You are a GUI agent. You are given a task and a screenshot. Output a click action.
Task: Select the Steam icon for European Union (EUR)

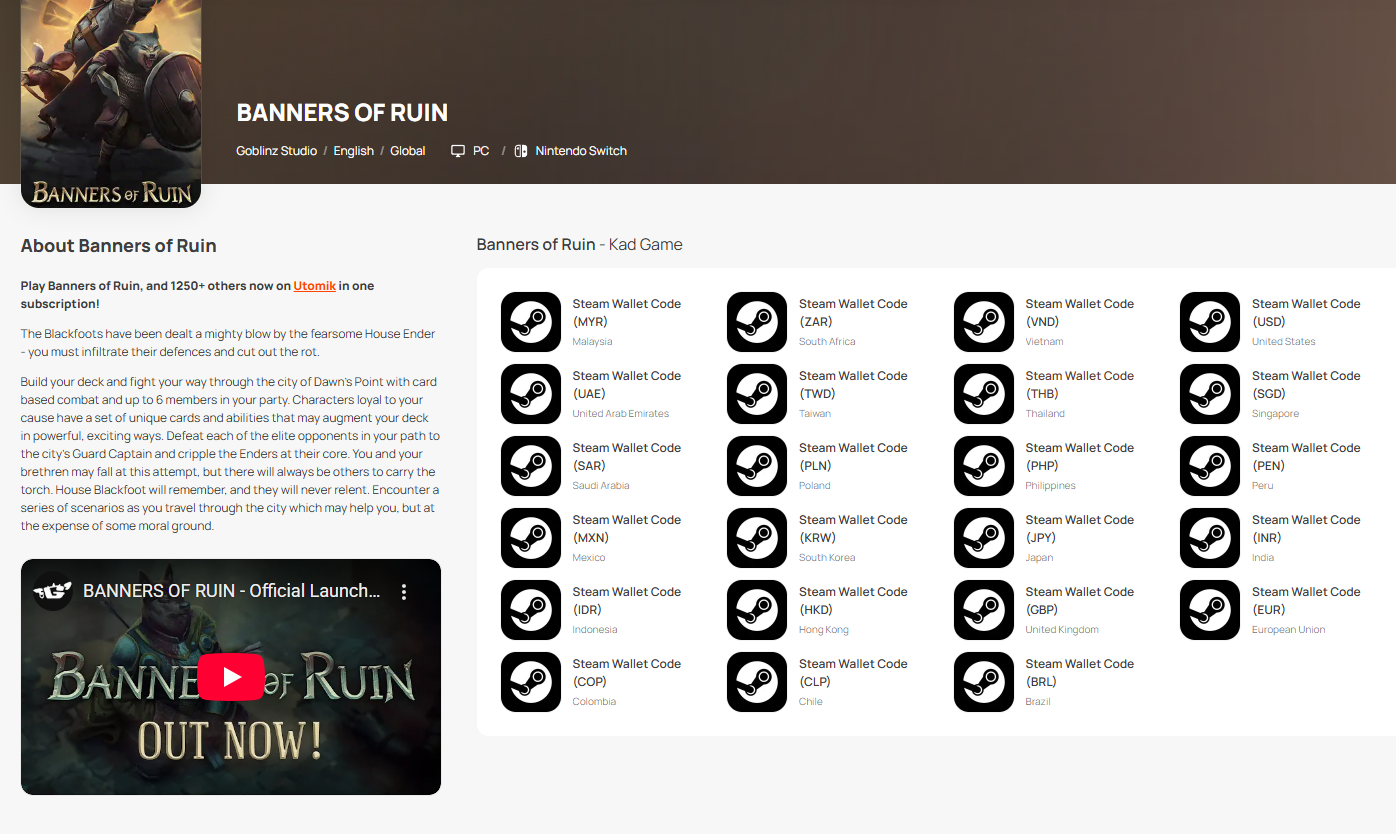click(x=1210, y=610)
